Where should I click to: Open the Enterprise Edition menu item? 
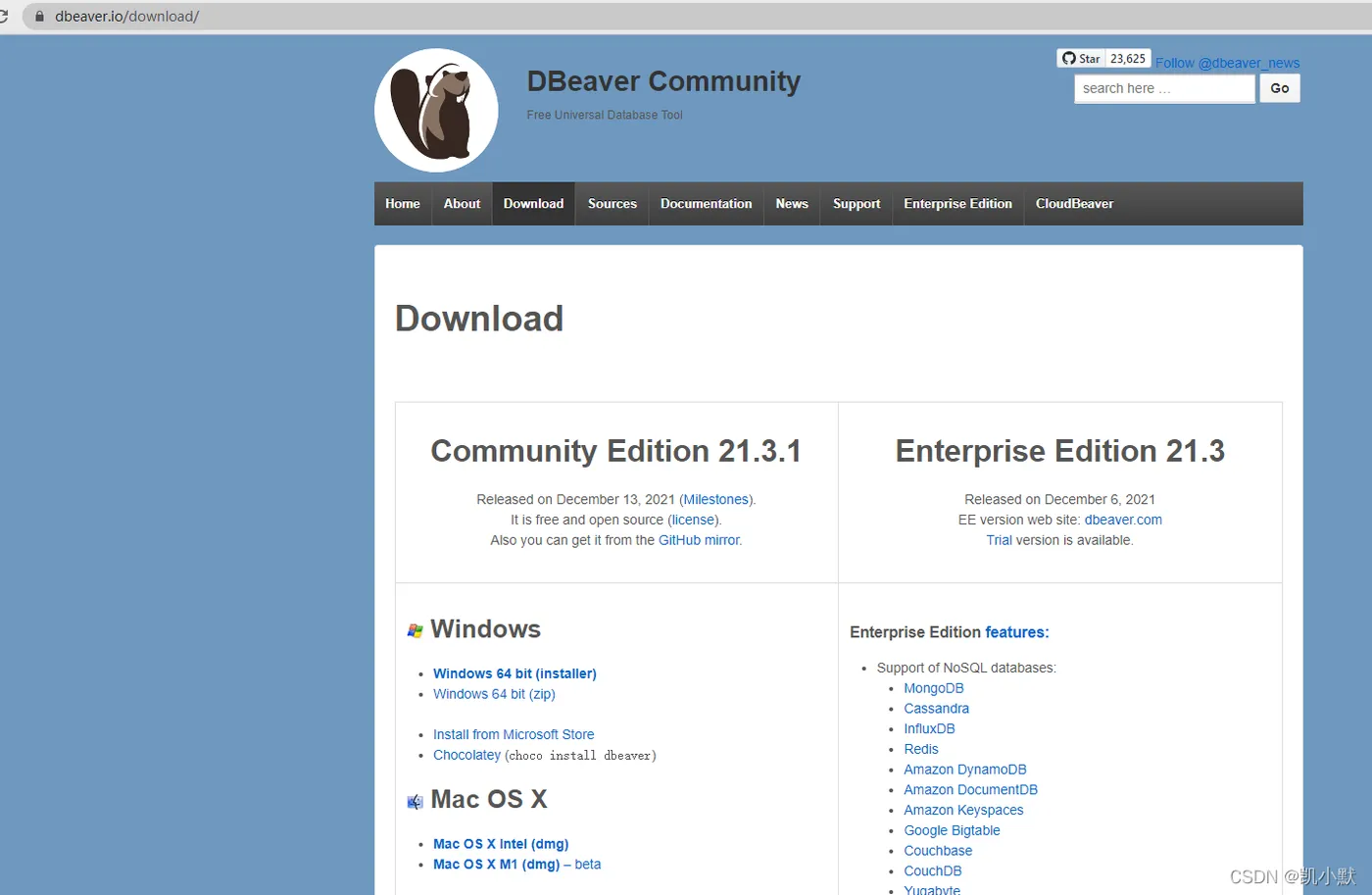(x=957, y=204)
